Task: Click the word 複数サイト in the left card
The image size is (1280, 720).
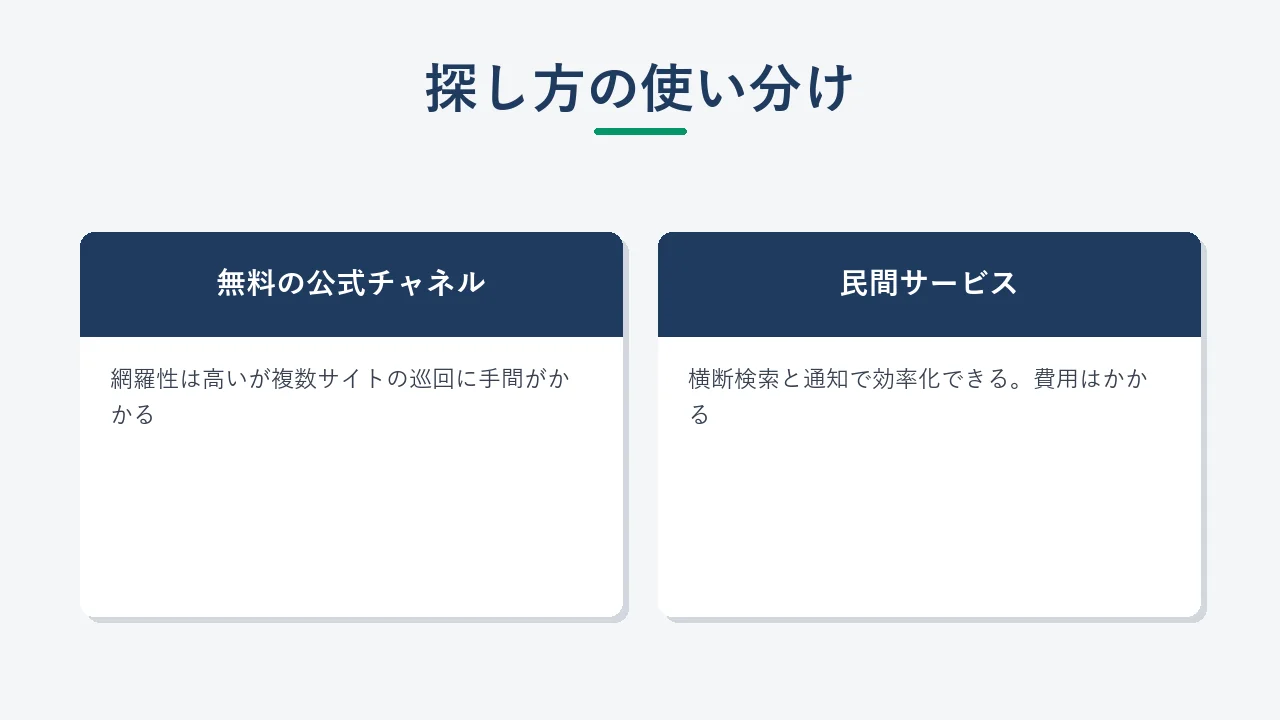Action: click(x=328, y=379)
